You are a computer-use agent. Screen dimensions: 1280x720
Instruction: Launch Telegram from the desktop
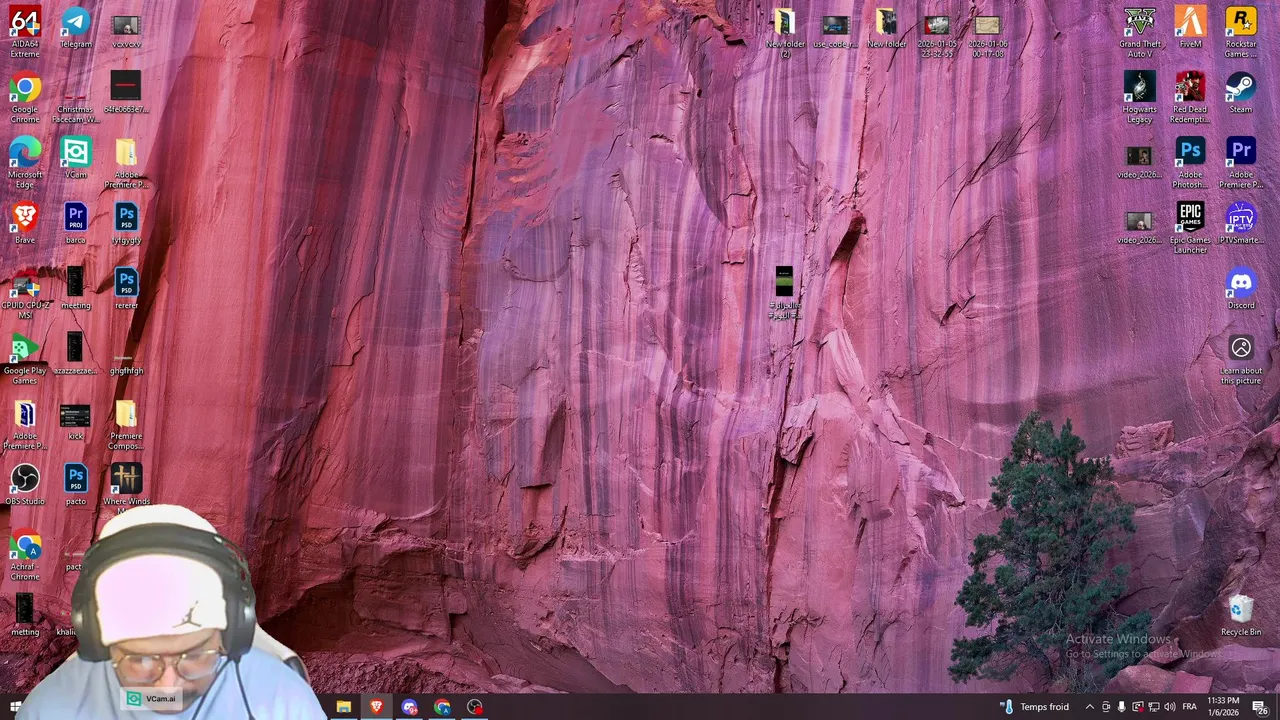(75, 28)
